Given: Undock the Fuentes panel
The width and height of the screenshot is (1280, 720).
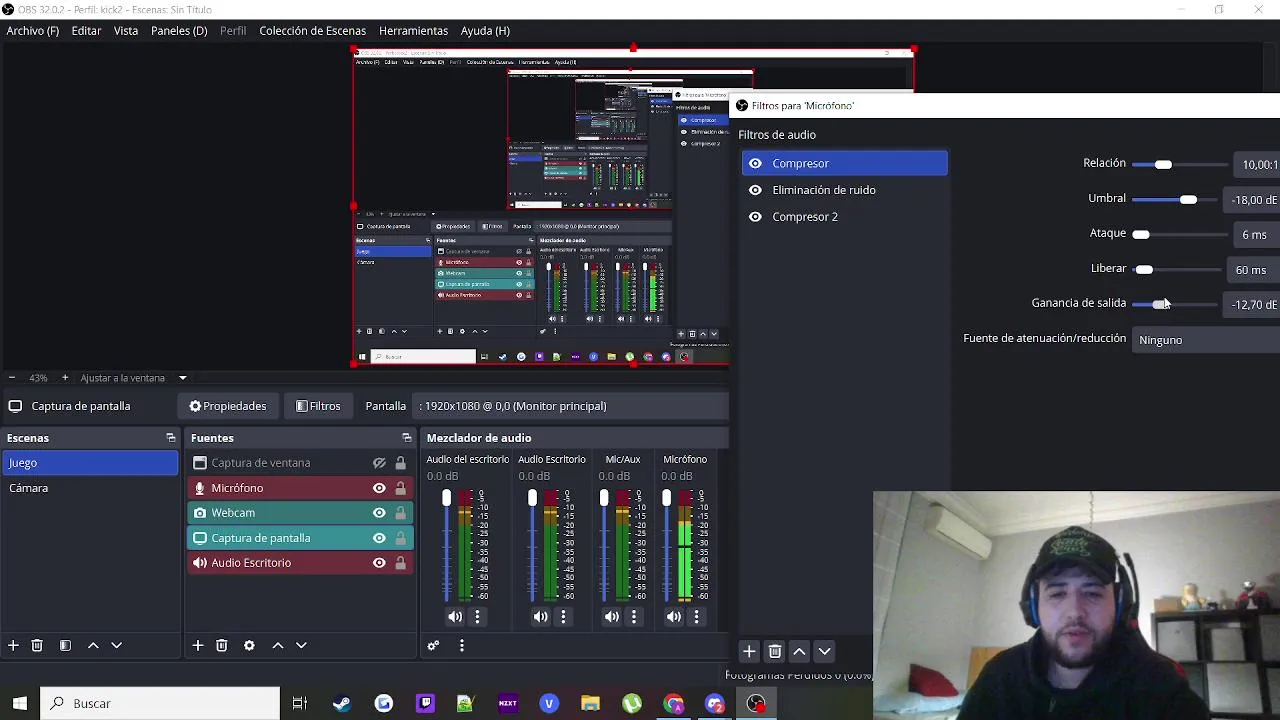Looking at the screenshot, I should click(x=406, y=438).
